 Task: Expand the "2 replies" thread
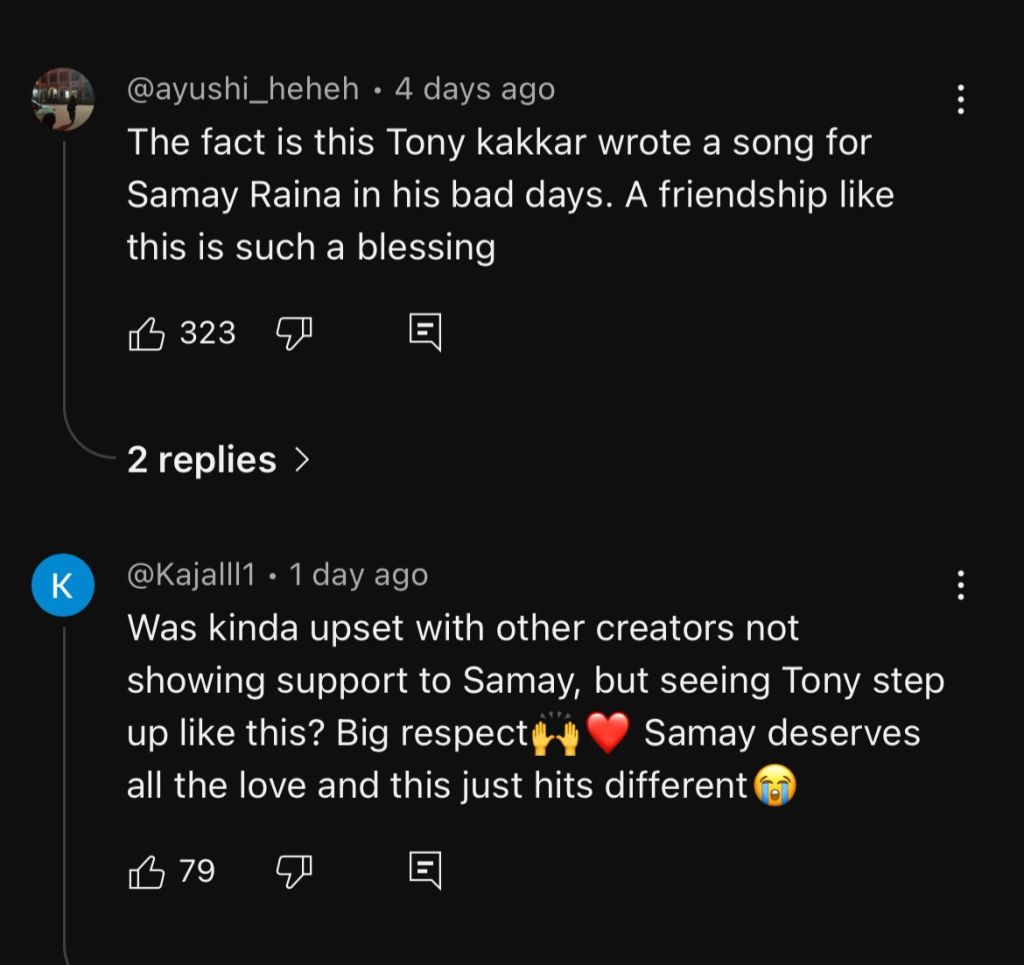(202, 460)
